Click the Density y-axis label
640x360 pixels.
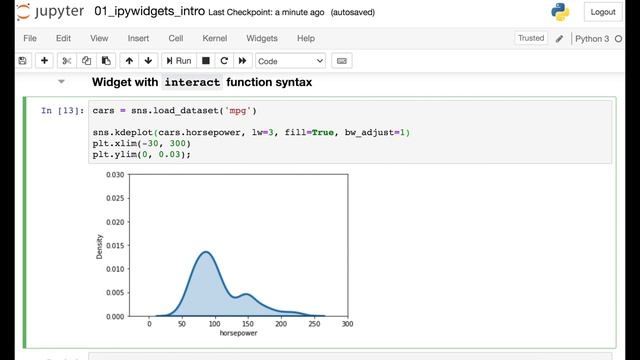(99, 247)
